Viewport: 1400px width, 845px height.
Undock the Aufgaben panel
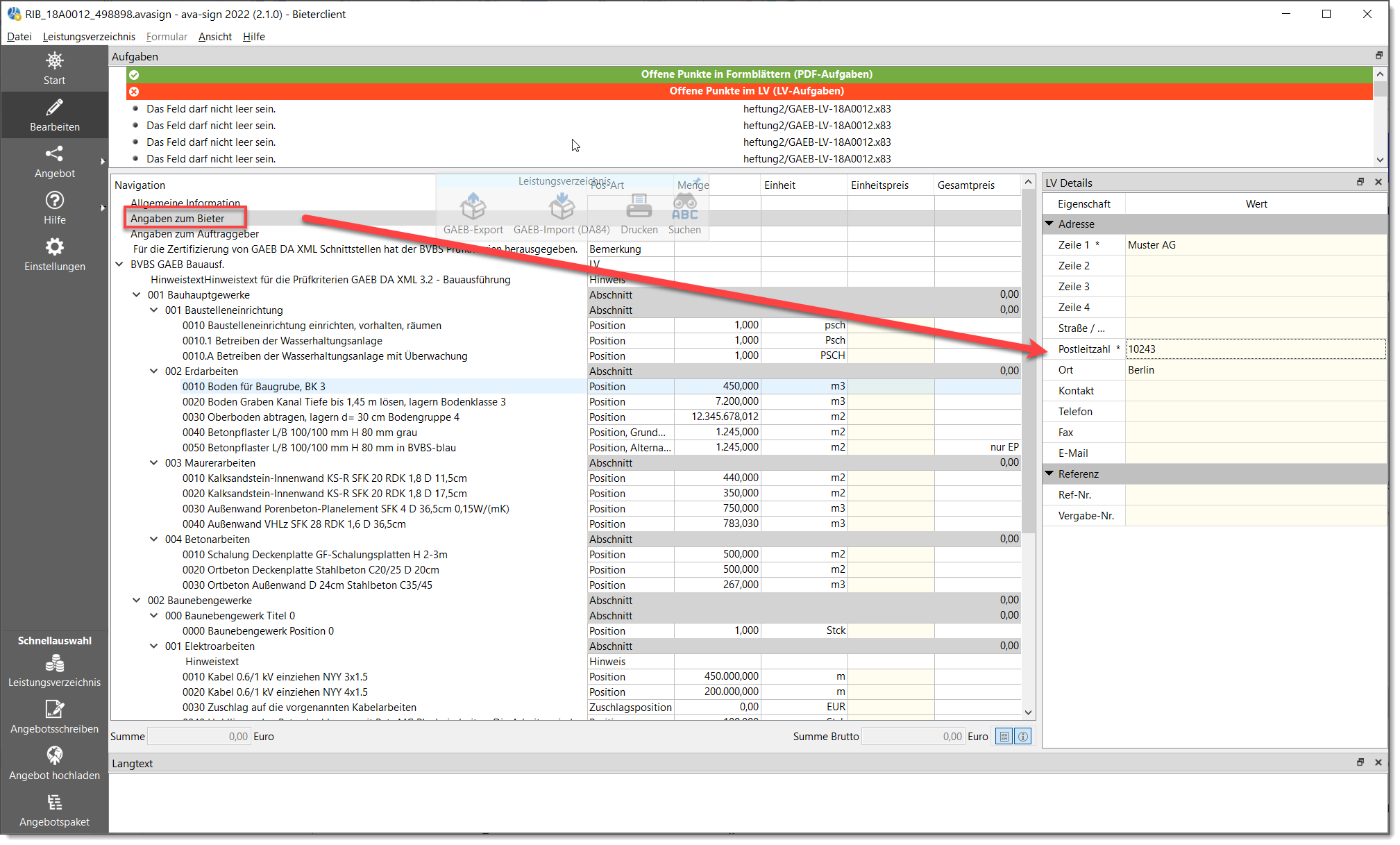coord(1378,56)
